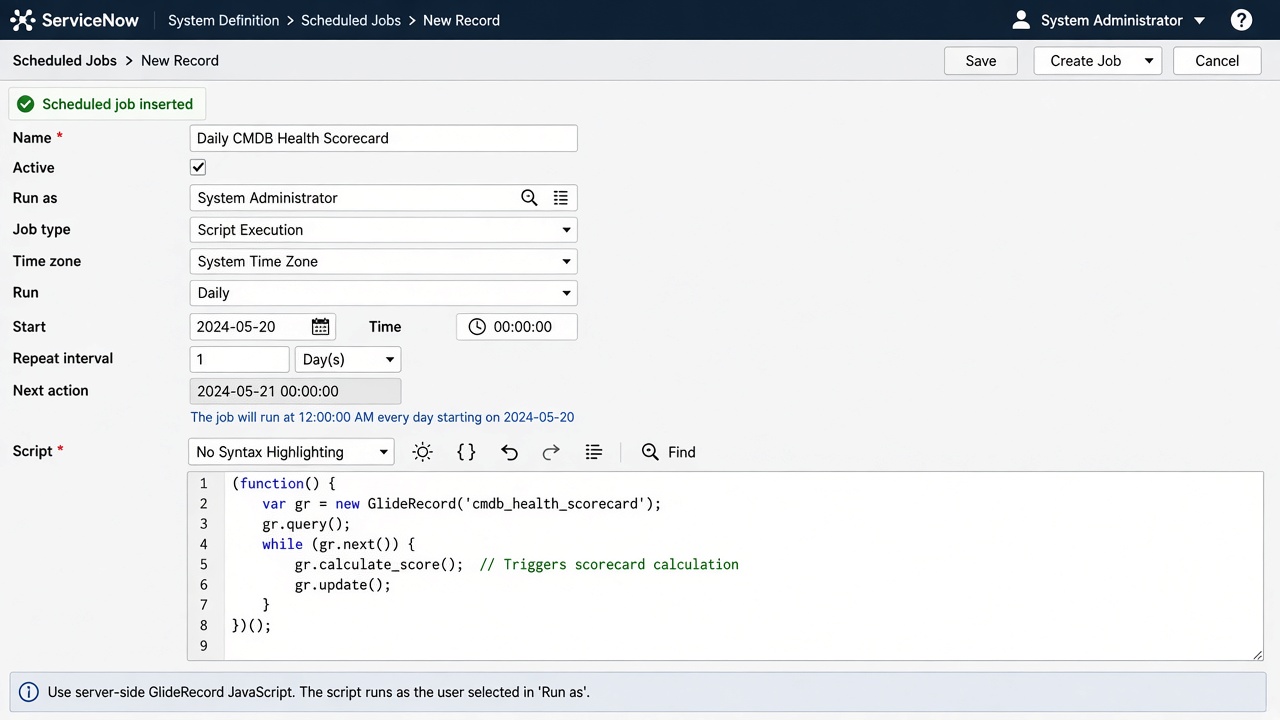Open Find in script editor
The height and width of the screenshot is (720, 1280).
668,452
